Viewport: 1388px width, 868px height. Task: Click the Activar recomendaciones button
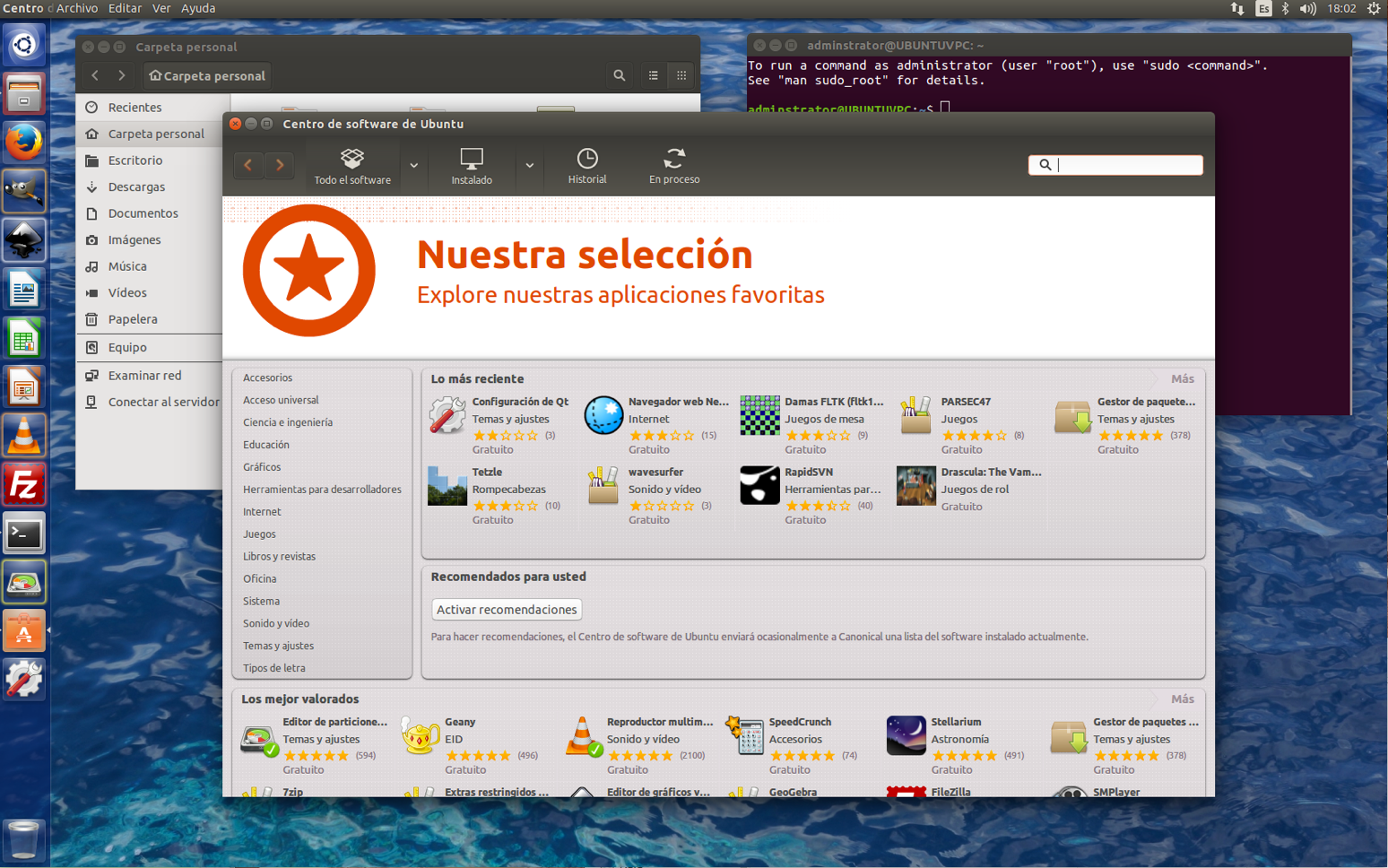pos(507,610)
